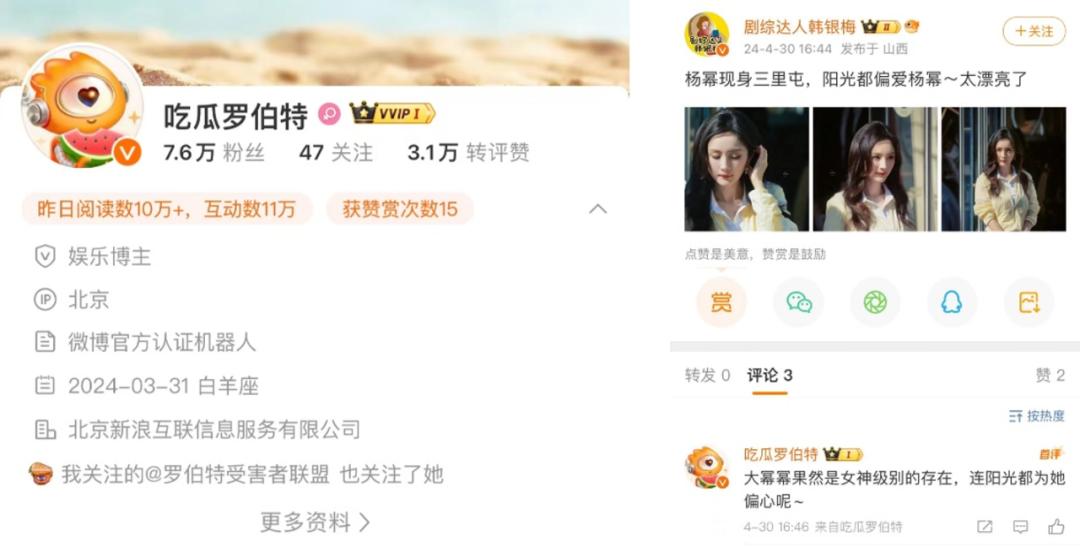
Task: Follow 剧综达人韩银梅 with +关注 button
Action: 1034,31
